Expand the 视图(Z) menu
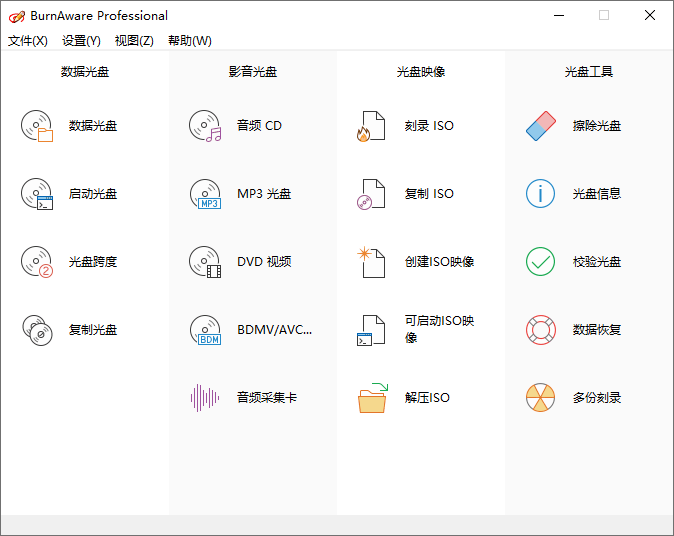 point(134,41)
